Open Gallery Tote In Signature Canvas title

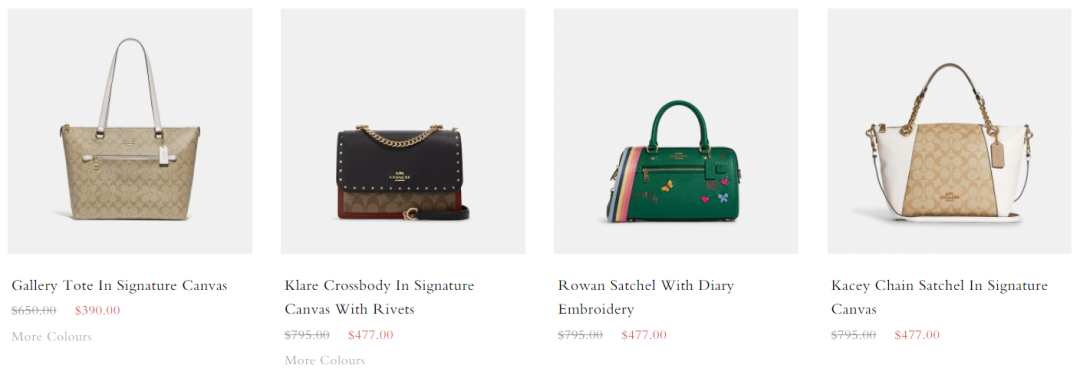coord(119,285)
